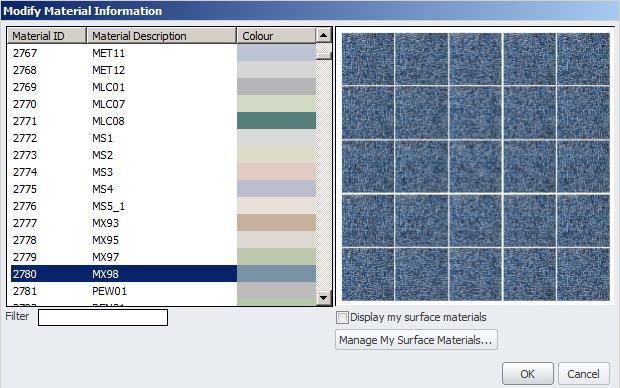Click material ID 2777

[25, 223]
